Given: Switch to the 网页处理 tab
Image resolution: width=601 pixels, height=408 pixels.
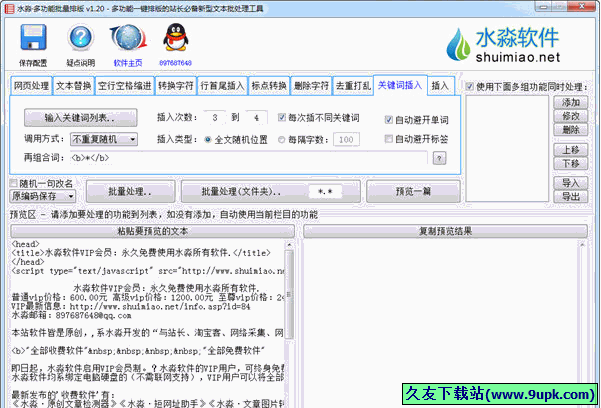Looking at the screenshot, I should pyautogui.click(x=31, y=86).
